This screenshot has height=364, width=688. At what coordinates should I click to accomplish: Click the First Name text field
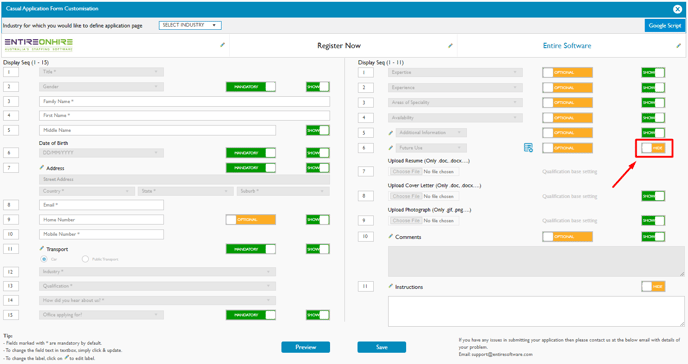tap(184, 115)
